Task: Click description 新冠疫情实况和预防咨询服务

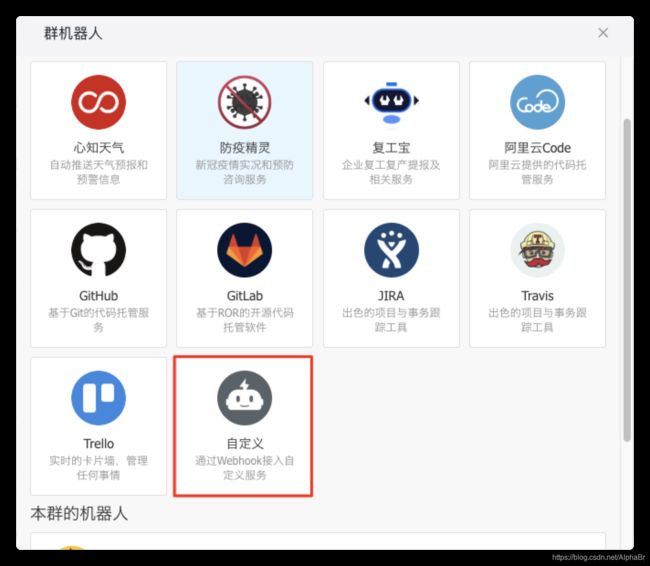Action: pyautogui.click(x=245, y=172)
